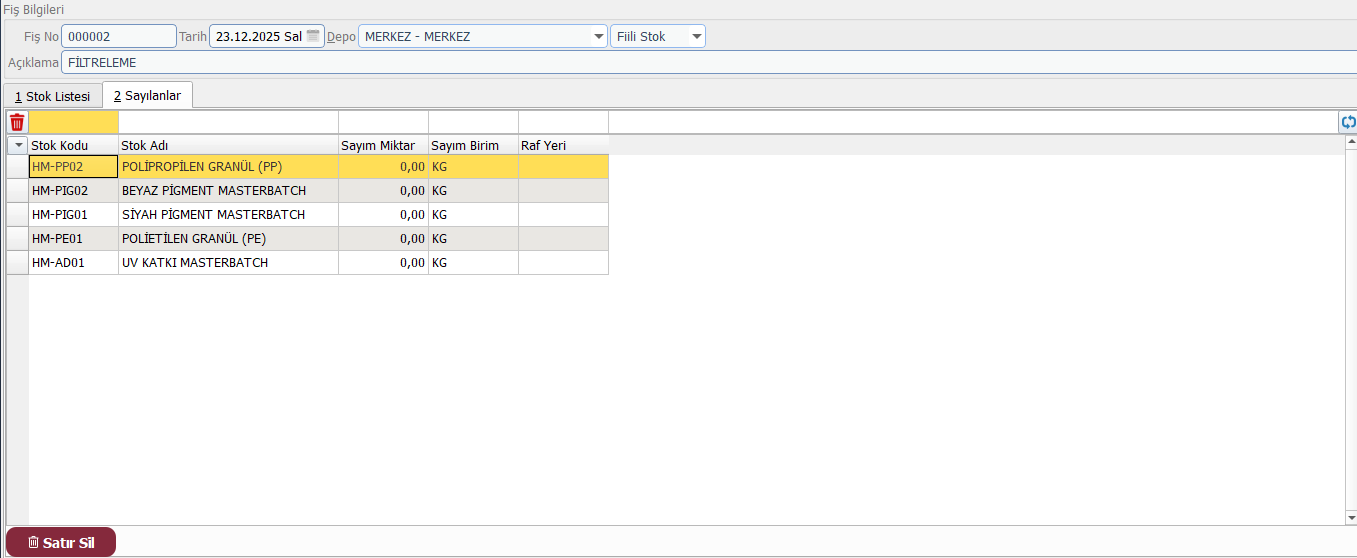Screen dimensions: 1357x558
Task: Click the Raf Yeri column header
Action: point(563,145)
